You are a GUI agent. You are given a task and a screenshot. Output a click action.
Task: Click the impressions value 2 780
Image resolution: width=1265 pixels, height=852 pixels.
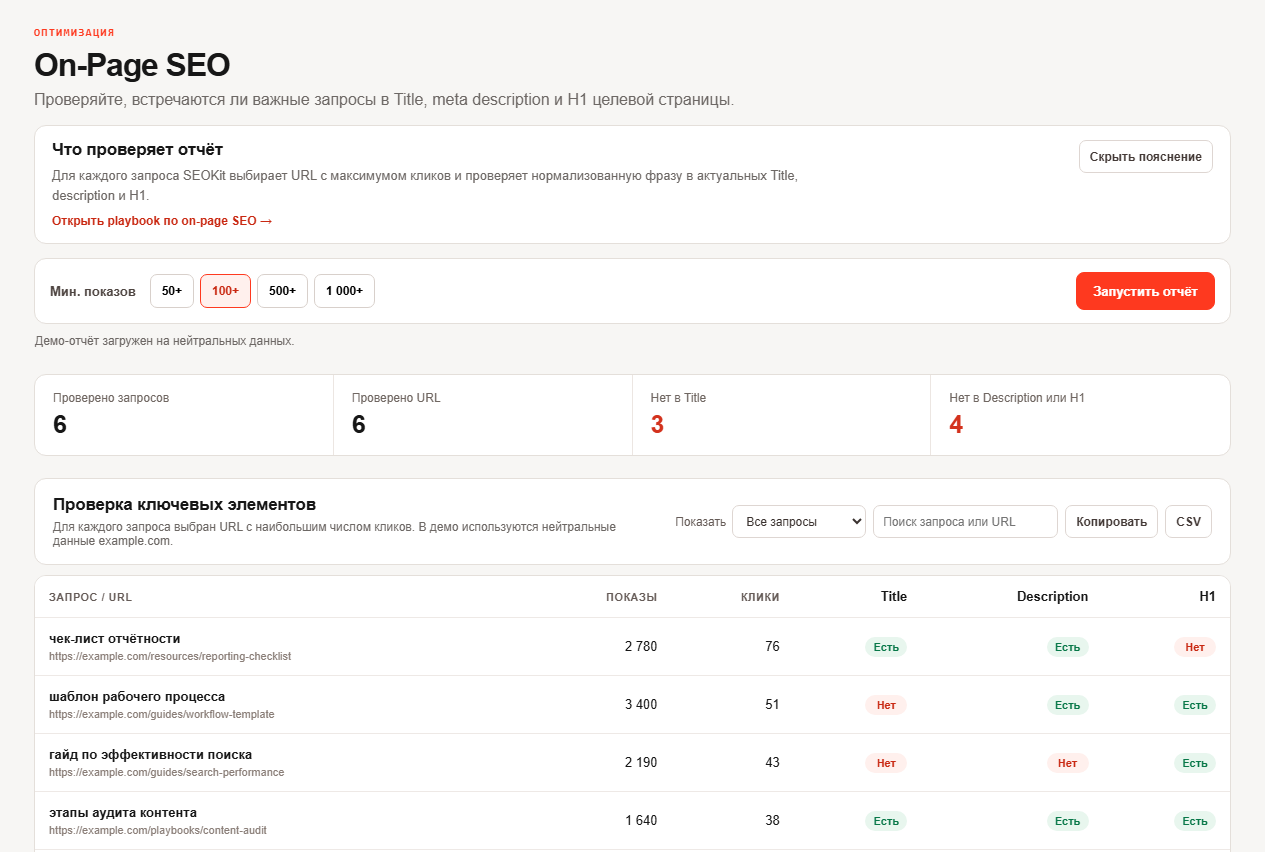641,647
